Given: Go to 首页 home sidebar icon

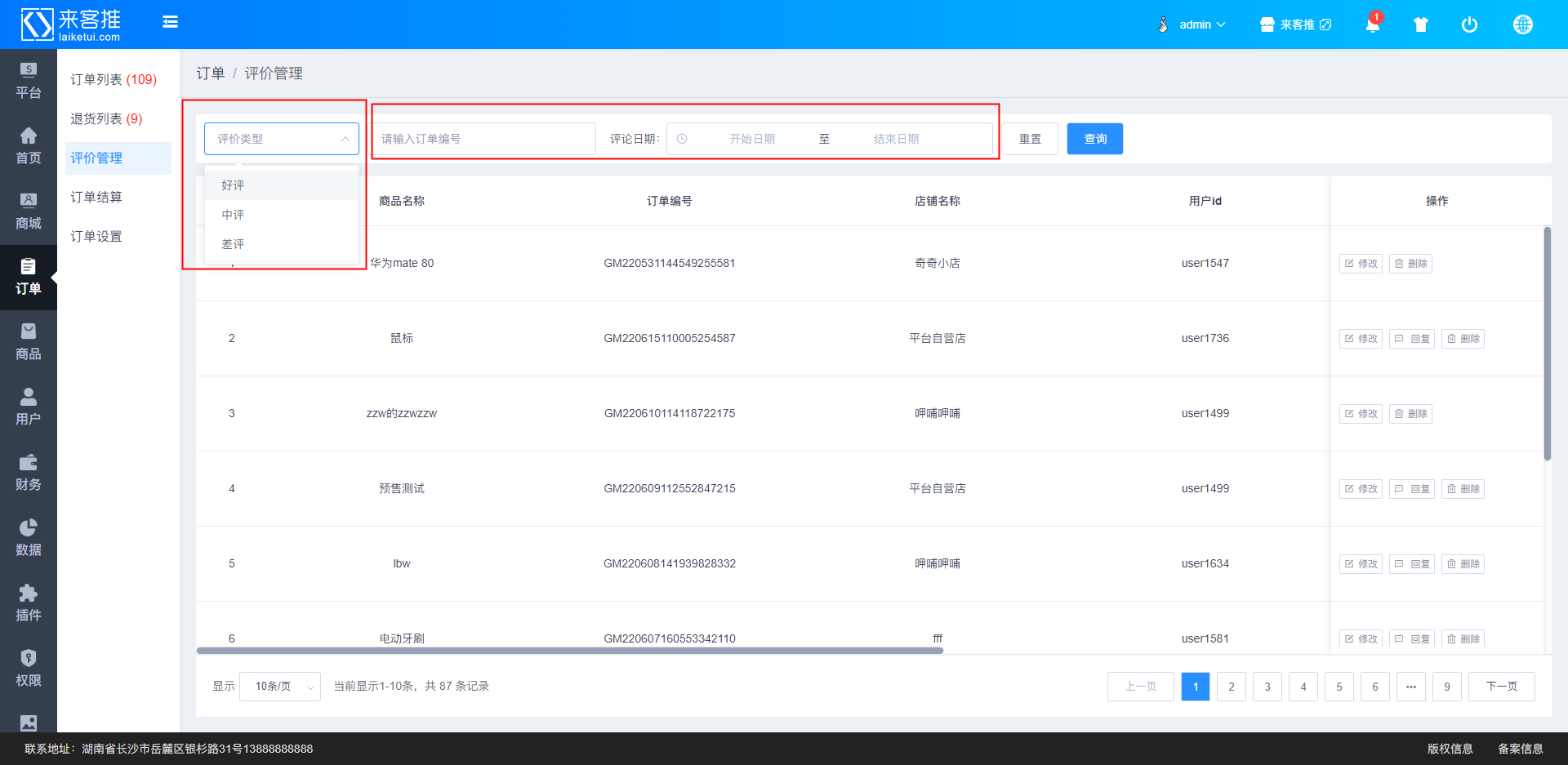Looking at the screenshot, I should [x=29, y=147].
